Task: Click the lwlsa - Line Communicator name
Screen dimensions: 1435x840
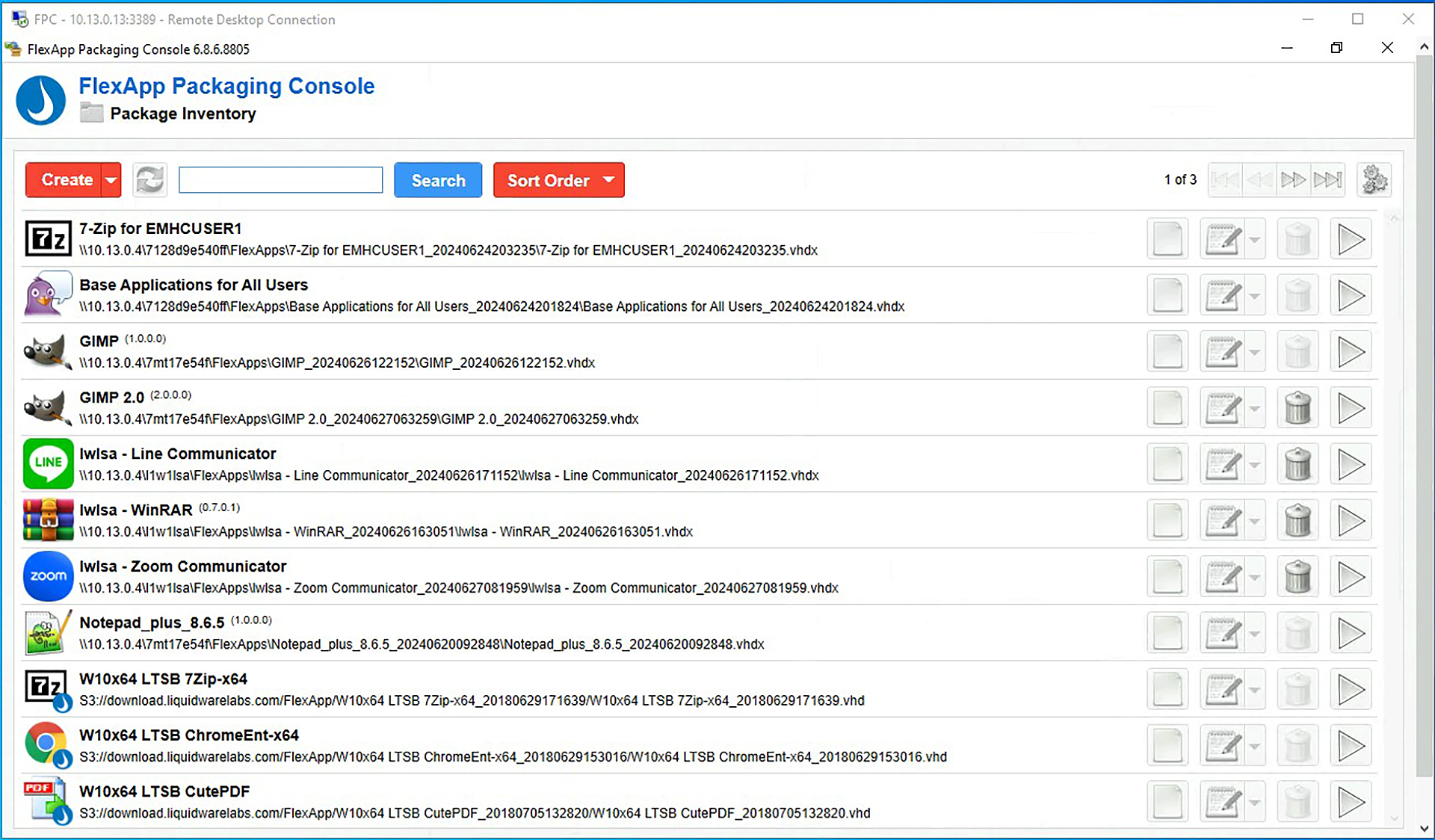Action: (x=177, y=454)
